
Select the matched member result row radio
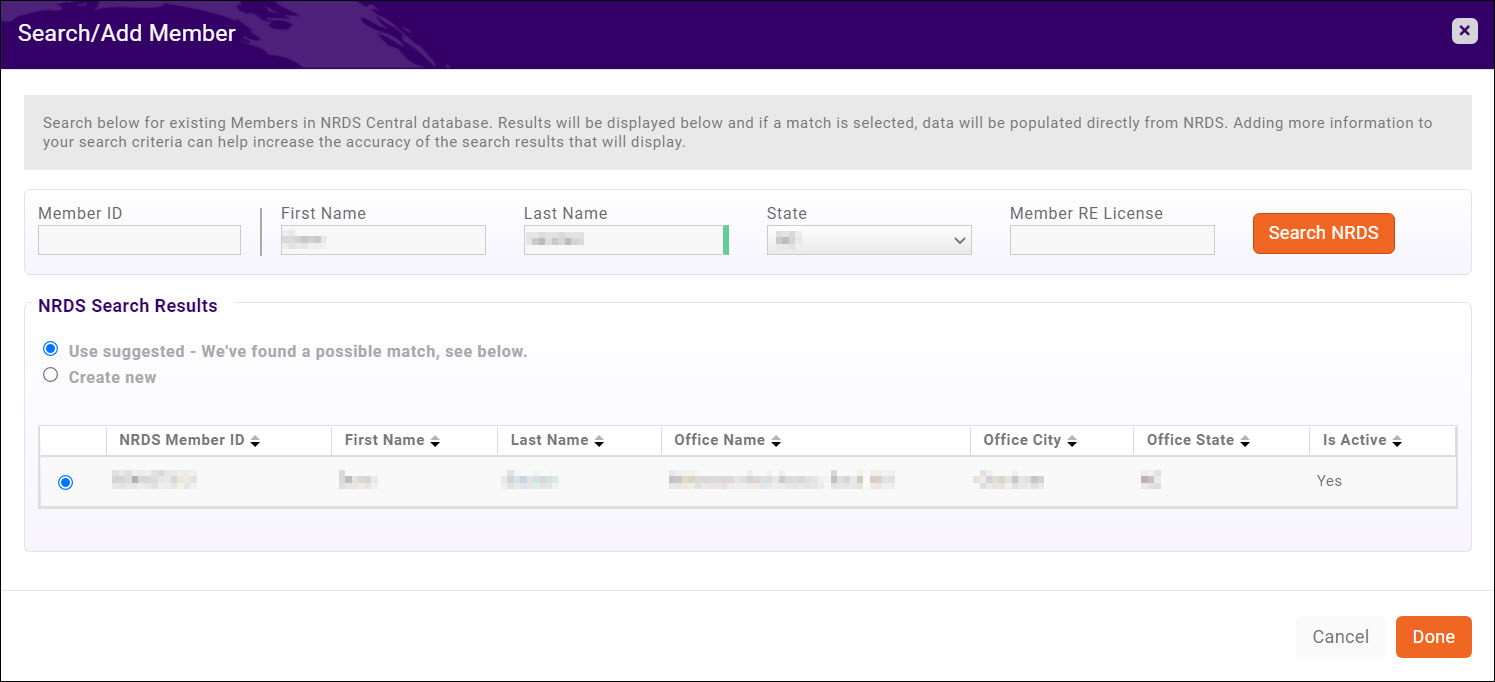pyautogui.click(x=65, y=481)
